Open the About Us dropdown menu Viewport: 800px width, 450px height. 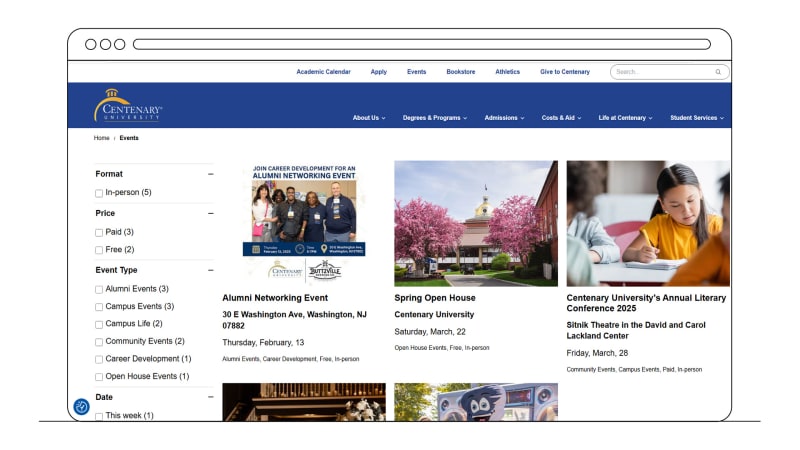tap(369, 118)
